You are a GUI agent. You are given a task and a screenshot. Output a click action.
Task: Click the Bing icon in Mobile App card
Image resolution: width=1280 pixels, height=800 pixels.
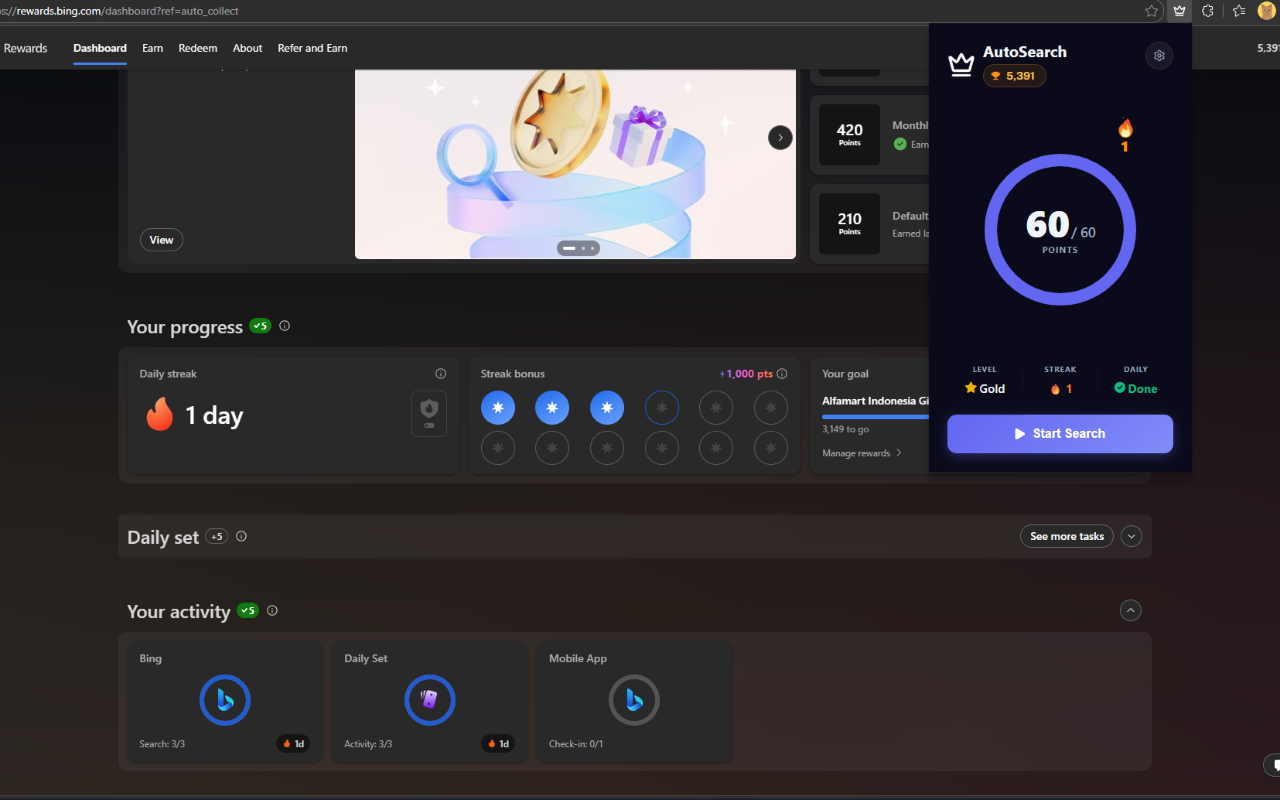[x=634, y=700]
